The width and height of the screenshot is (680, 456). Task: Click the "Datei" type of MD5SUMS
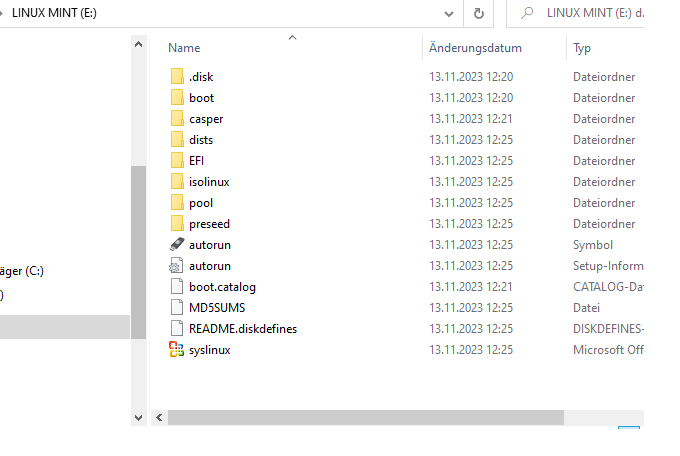[586, 308]
